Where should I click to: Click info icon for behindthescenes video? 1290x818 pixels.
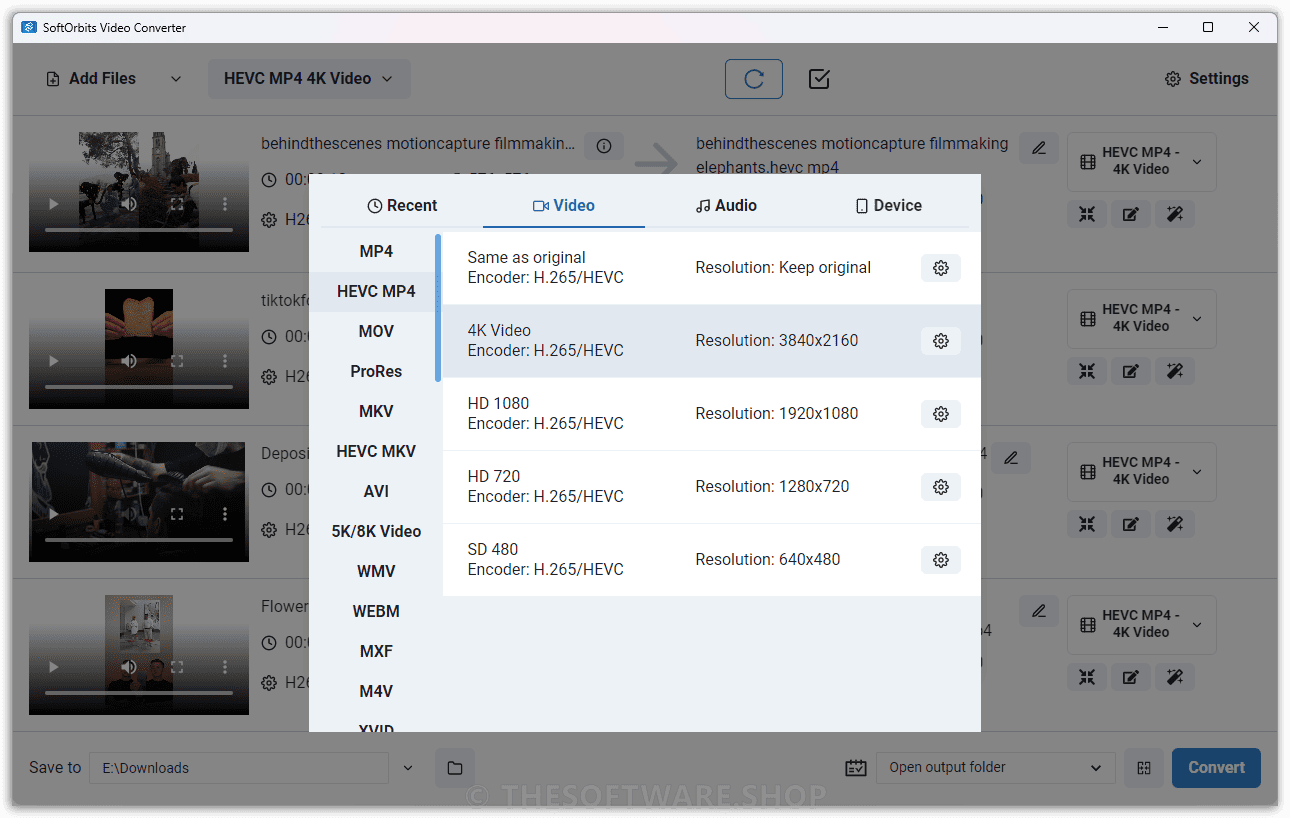tap(604, 146)
